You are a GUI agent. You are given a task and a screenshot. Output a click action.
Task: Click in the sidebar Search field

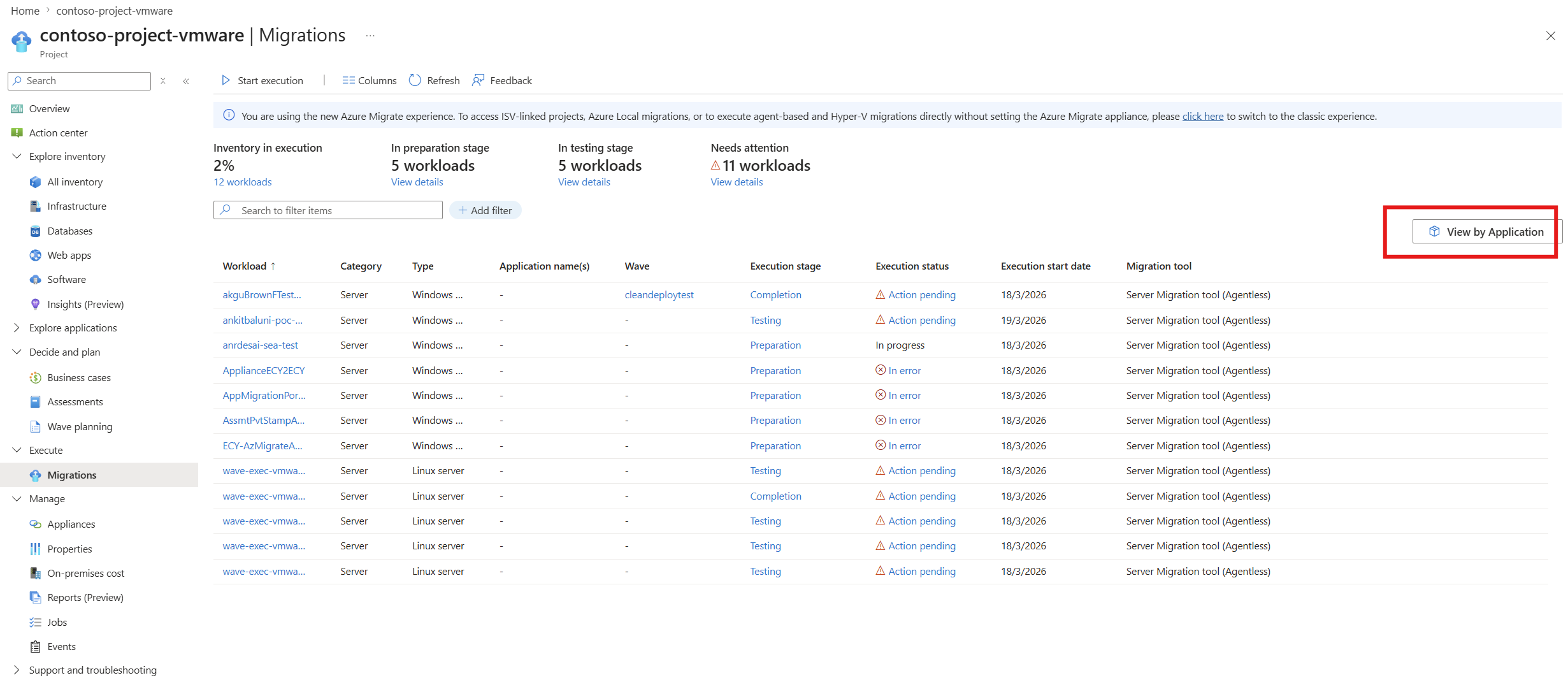[x=80, y=81]
